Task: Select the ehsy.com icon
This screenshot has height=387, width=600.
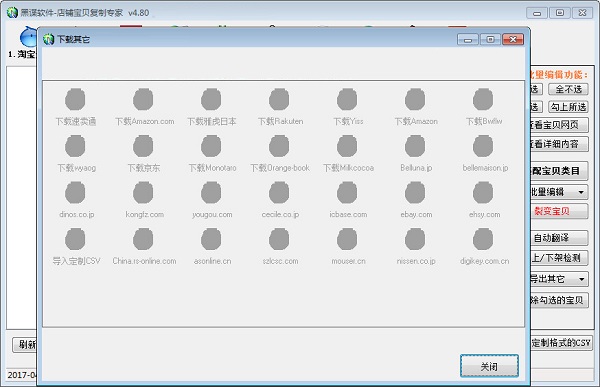Action: pos(483,193)
